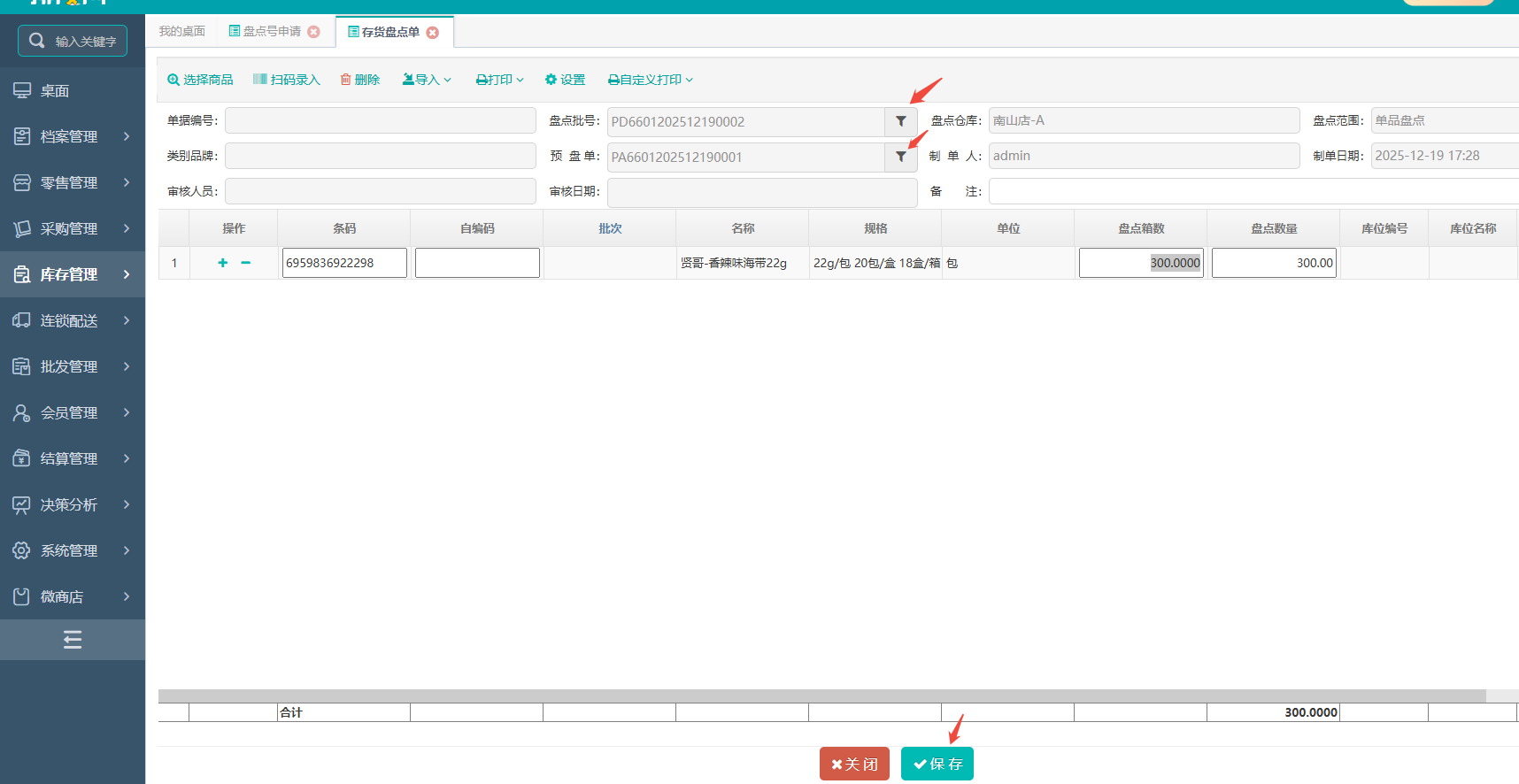This screenshot has height=784, width=1519.
Task: Click the 备注 input field
Action: coord(1253,191)
